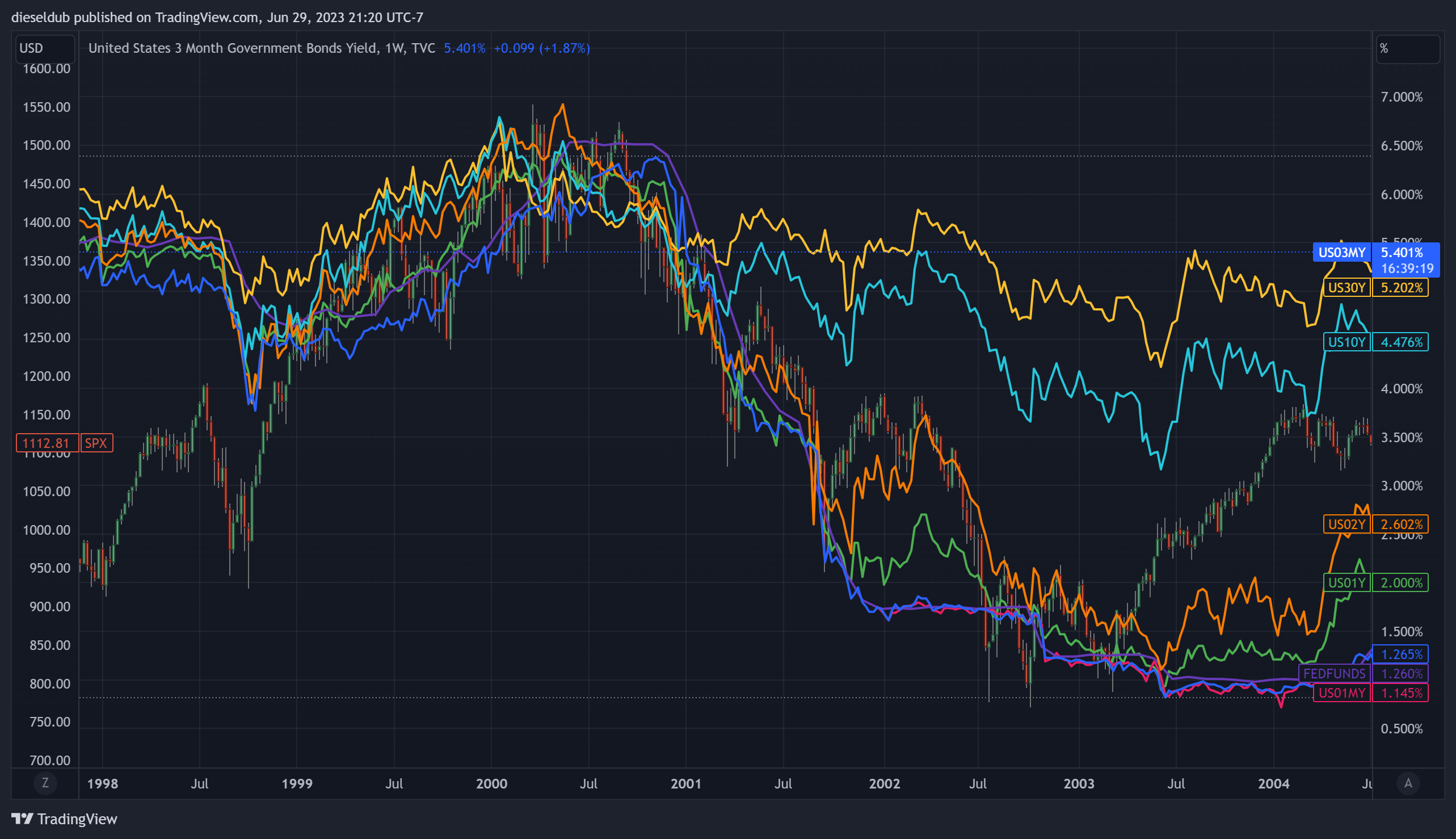The width and height of the screenshot is (1456, 839).
Task: Click the 2004 year label on time axis
Action: (x=1273, y=784)
